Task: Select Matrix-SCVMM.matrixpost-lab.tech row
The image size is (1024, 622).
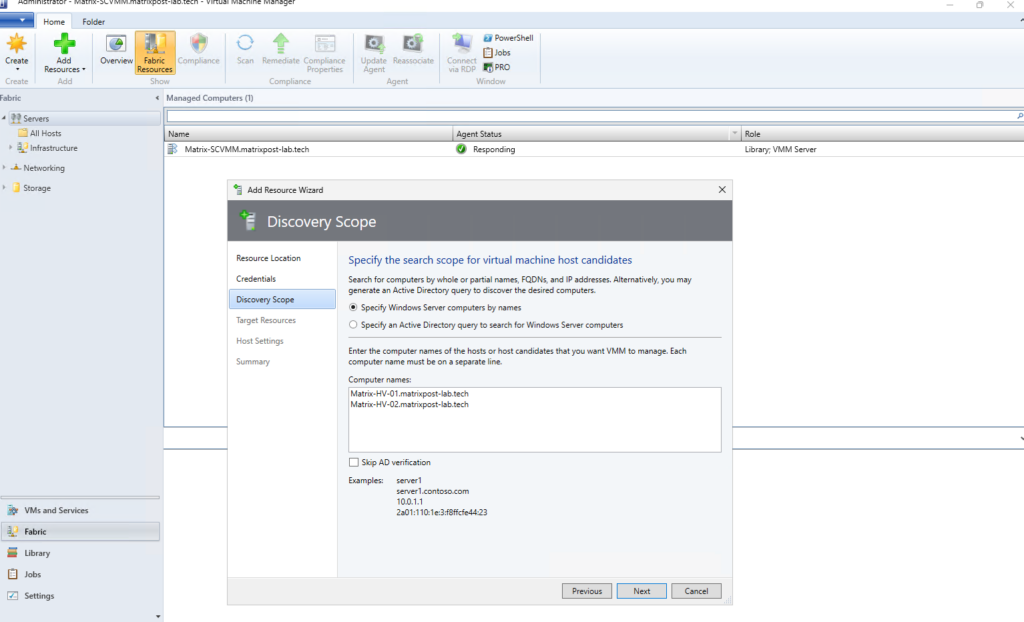Action: 594,149
